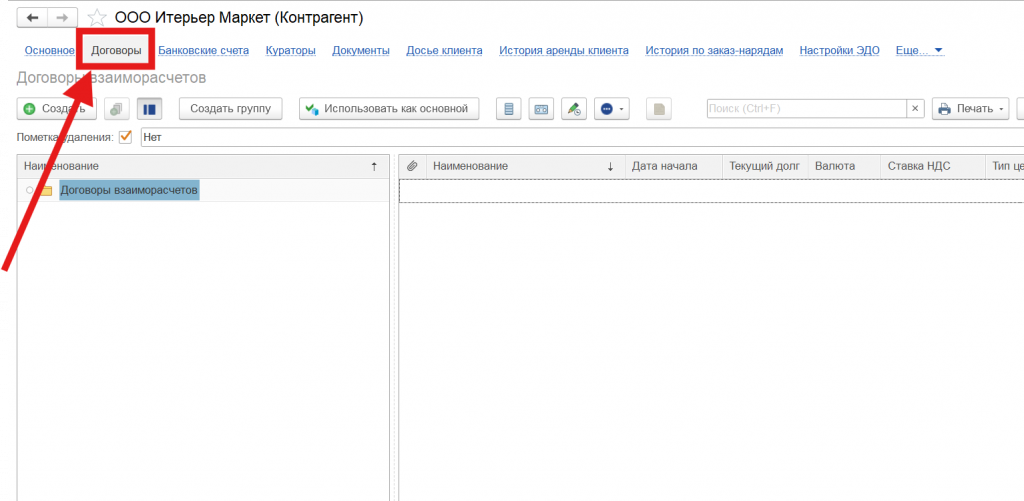Toggle the blue tree view mode icon
1024x501 pixels.
click(148, 109)
